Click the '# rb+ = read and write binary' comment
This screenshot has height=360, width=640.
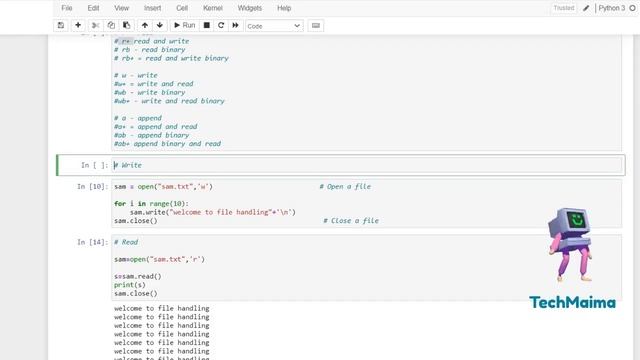click(171, 58)
